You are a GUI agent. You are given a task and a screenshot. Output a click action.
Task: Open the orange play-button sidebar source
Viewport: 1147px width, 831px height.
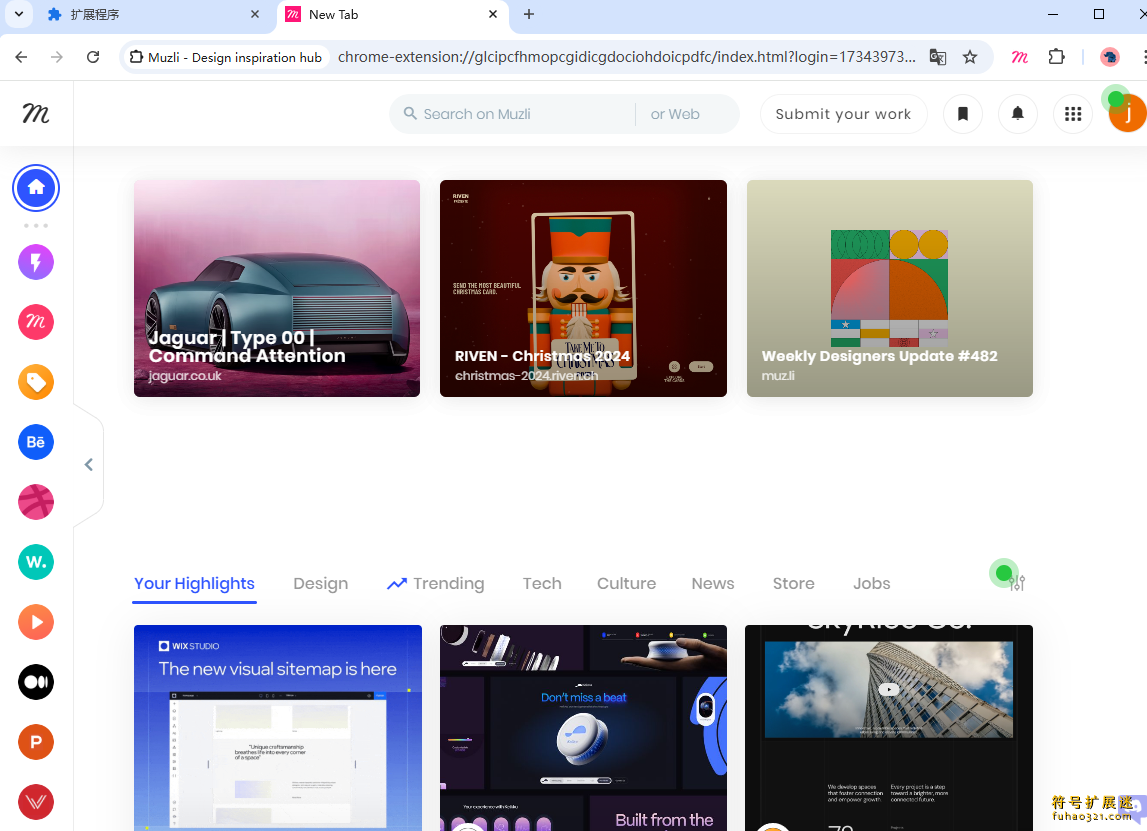tap(36, 622)
